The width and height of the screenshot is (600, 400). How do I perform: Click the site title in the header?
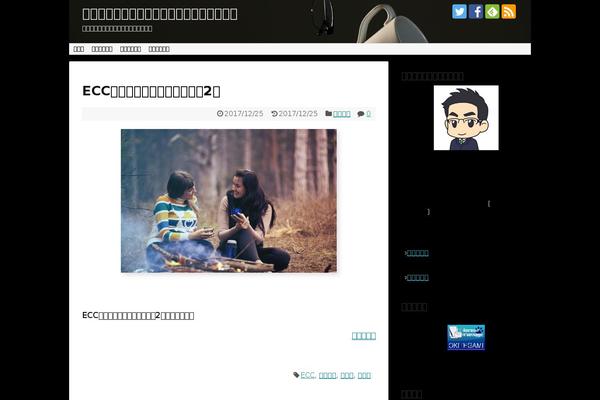[x=160, y=14]
